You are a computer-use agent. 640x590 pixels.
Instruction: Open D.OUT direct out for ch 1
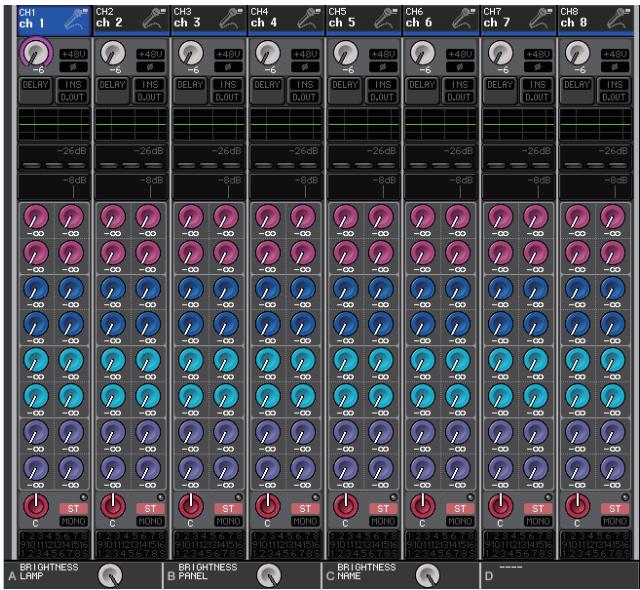click(x=73, y=97)
